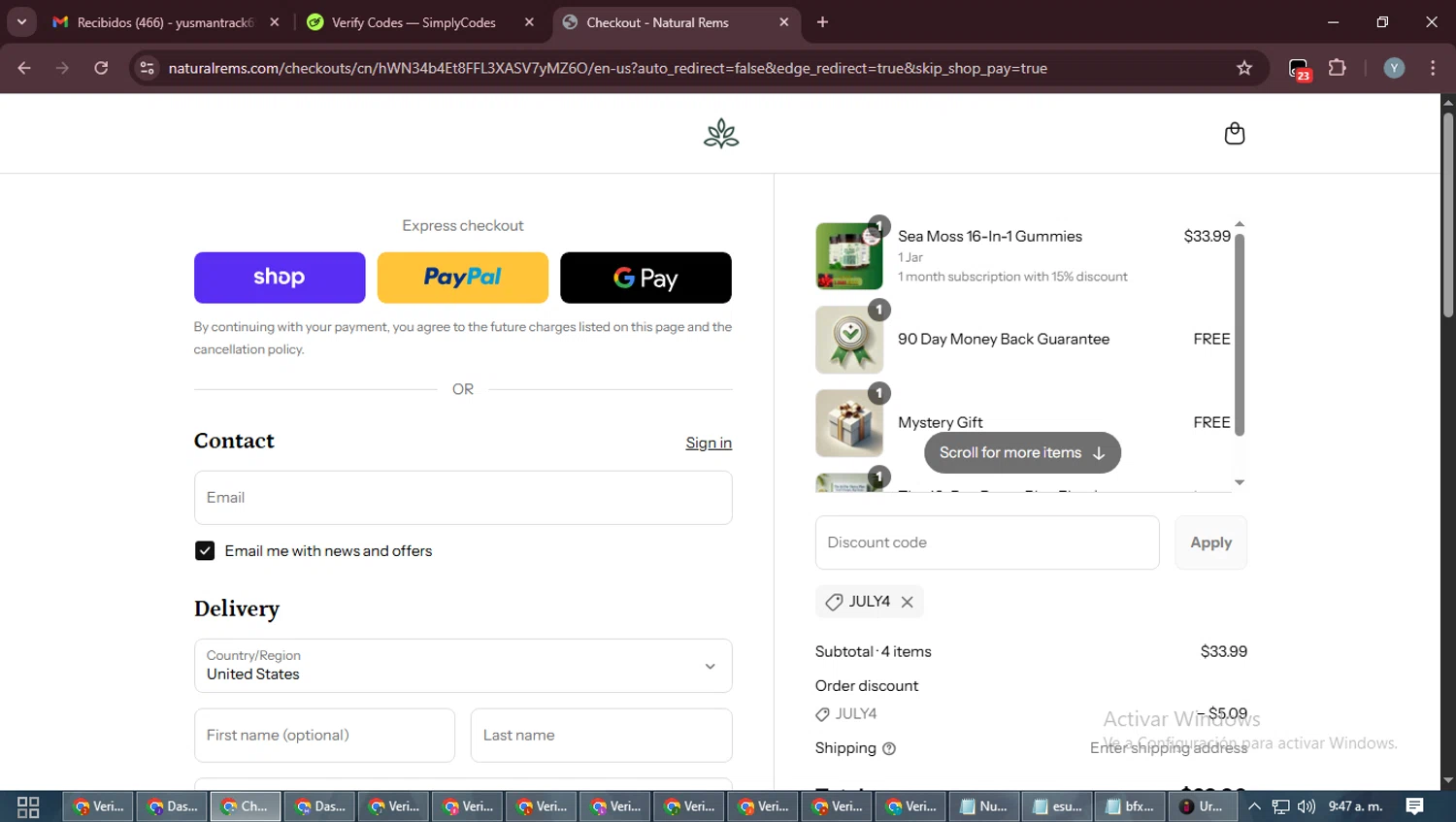
Task: Open the Natural Rems logo home link
Action: click(x=721, y=134)
